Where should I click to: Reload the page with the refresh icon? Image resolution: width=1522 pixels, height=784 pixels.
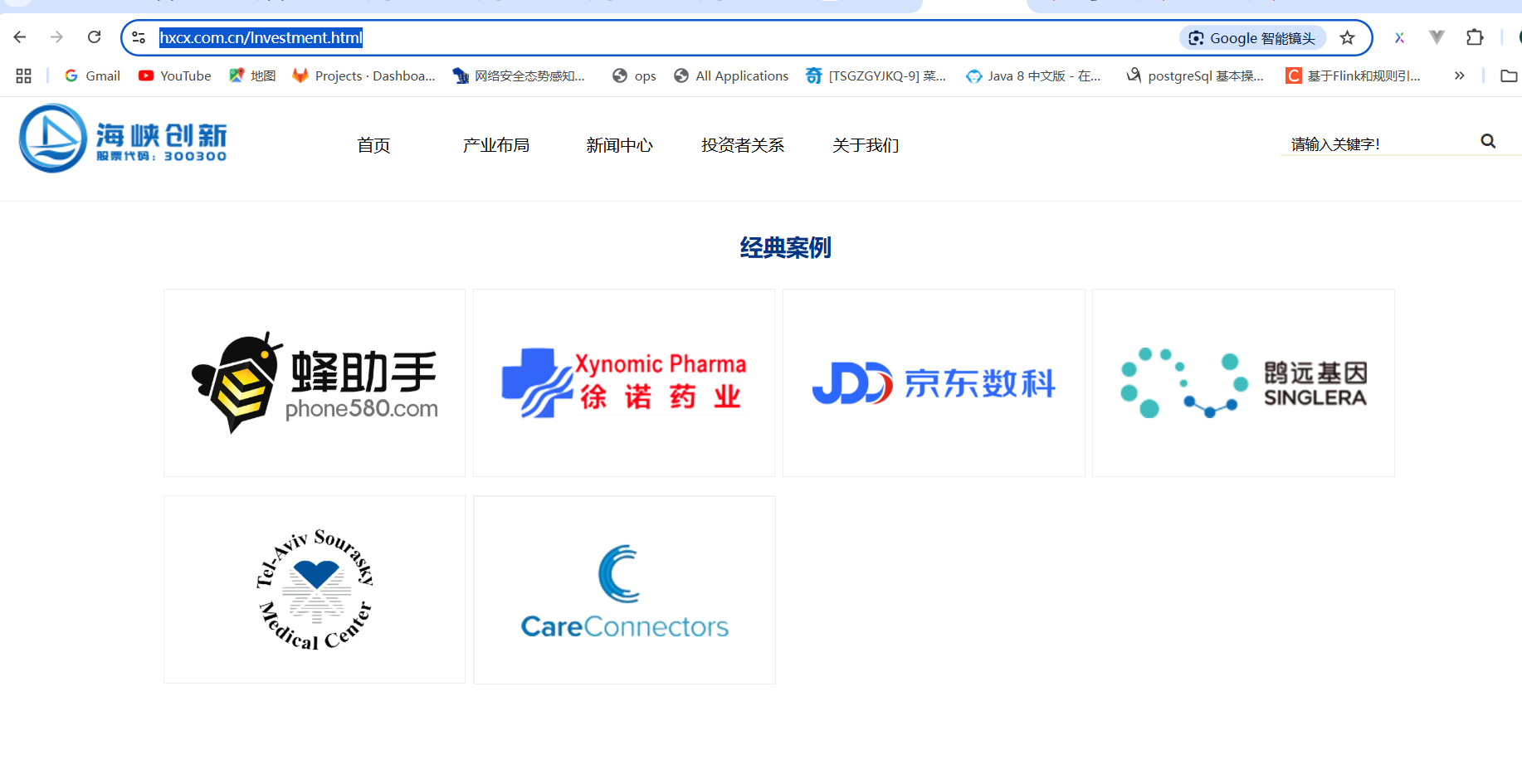tap(95, 37)
